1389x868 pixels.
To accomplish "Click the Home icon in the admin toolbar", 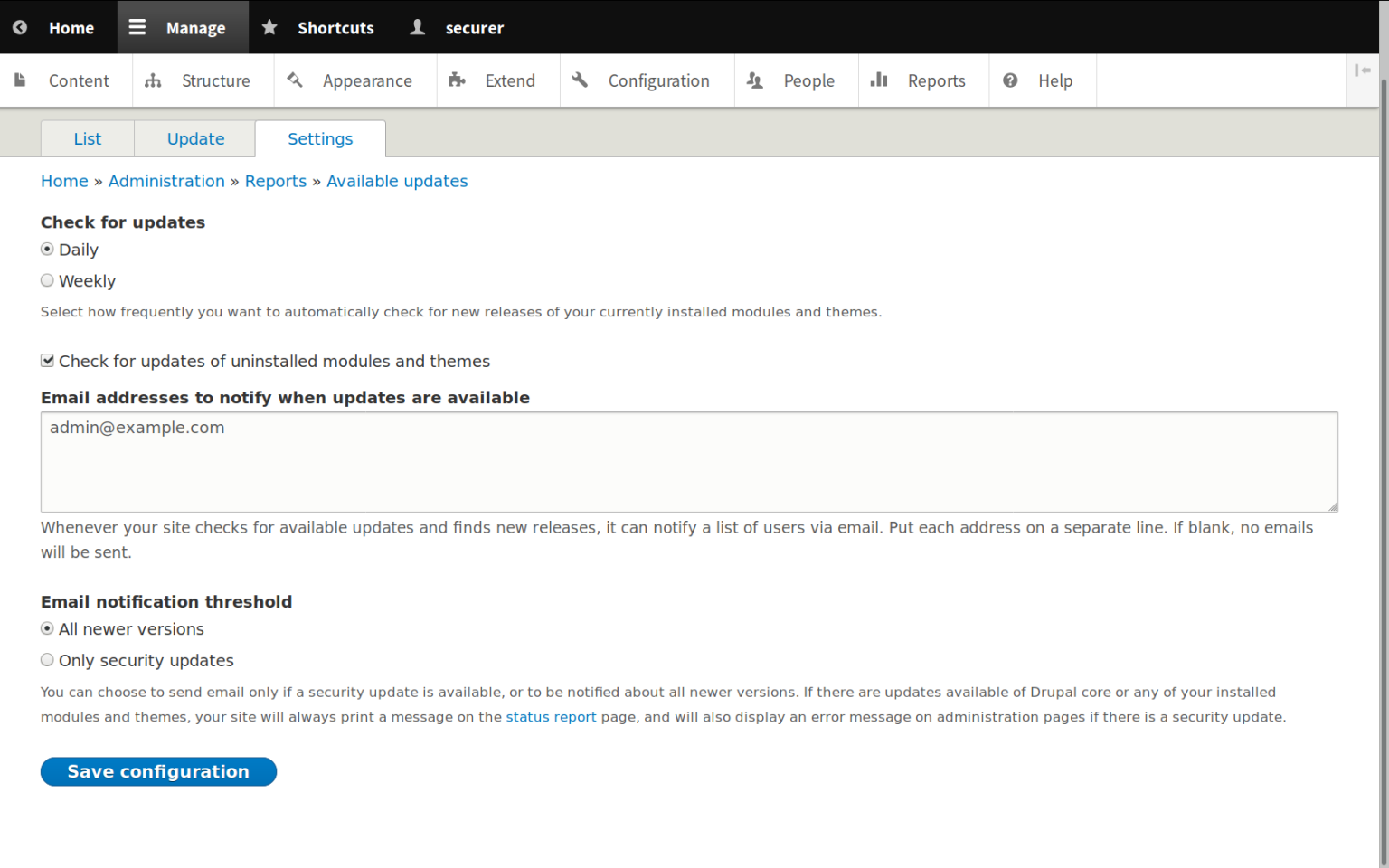I will click(x=19, y=27).
